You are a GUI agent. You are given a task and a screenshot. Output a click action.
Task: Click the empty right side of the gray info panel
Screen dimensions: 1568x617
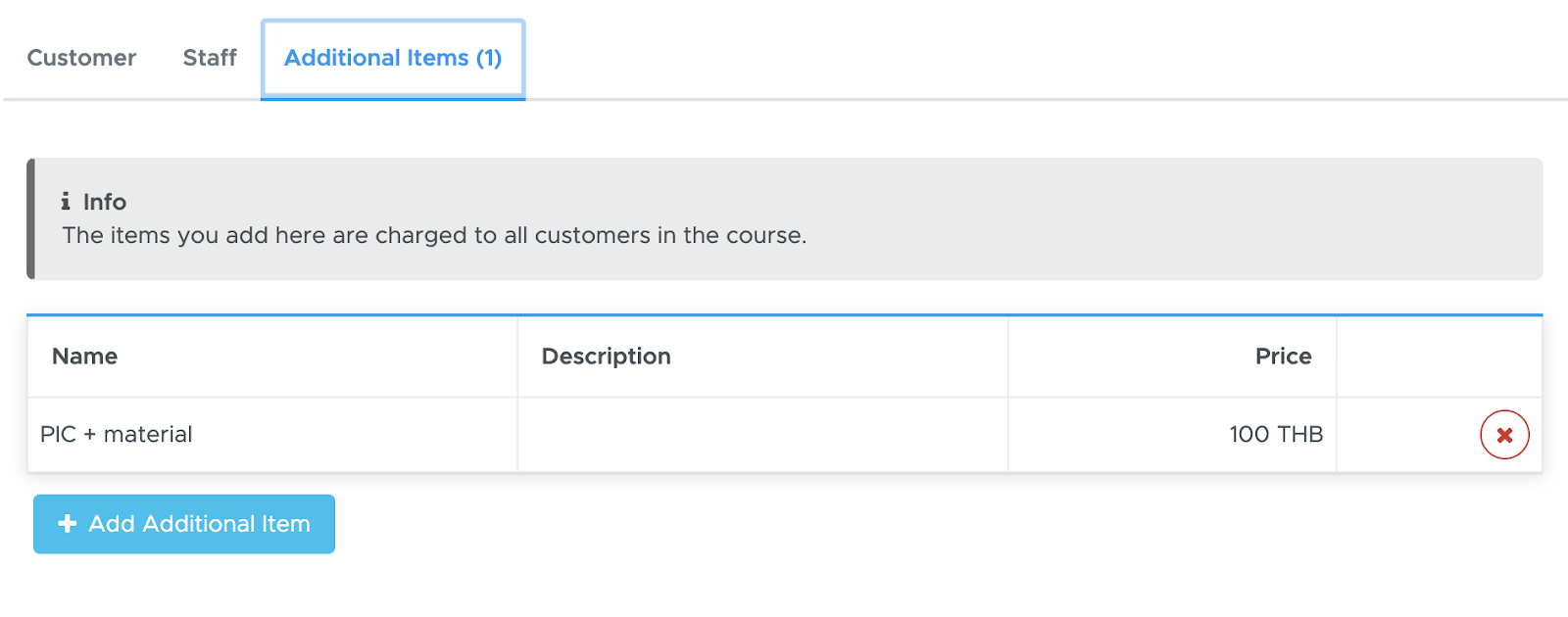click(x=1176, y=218)
